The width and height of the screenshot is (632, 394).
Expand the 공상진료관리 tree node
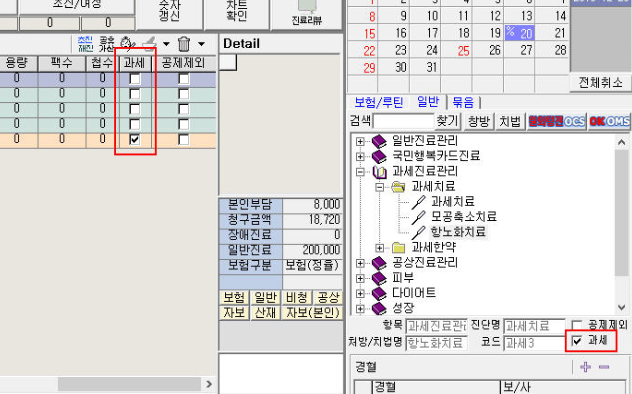click(x=360, y=263)
